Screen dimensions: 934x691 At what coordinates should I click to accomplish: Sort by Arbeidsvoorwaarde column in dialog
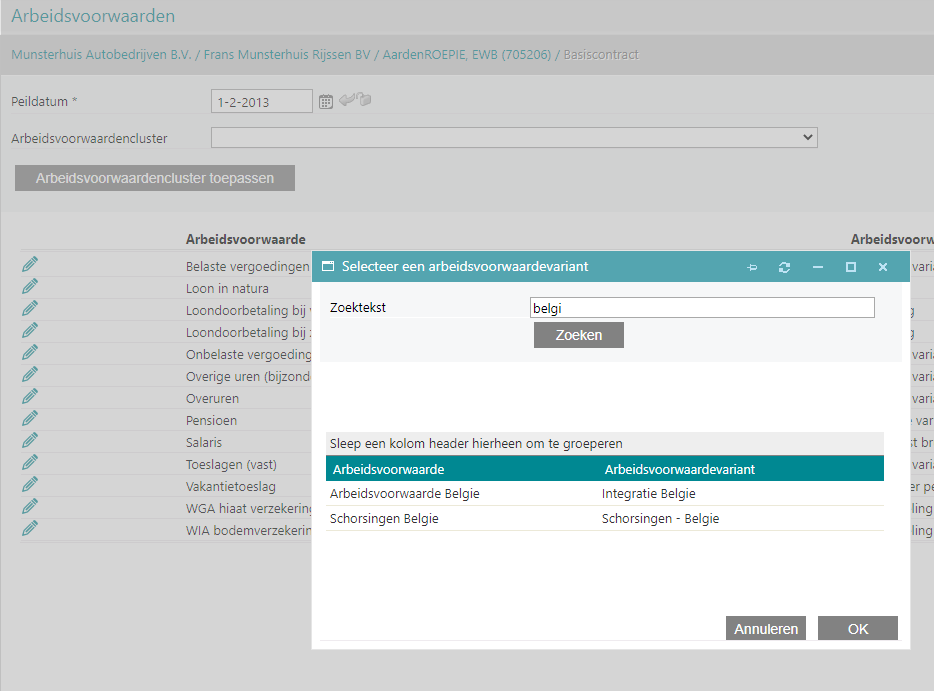click(x=388, y=469)
